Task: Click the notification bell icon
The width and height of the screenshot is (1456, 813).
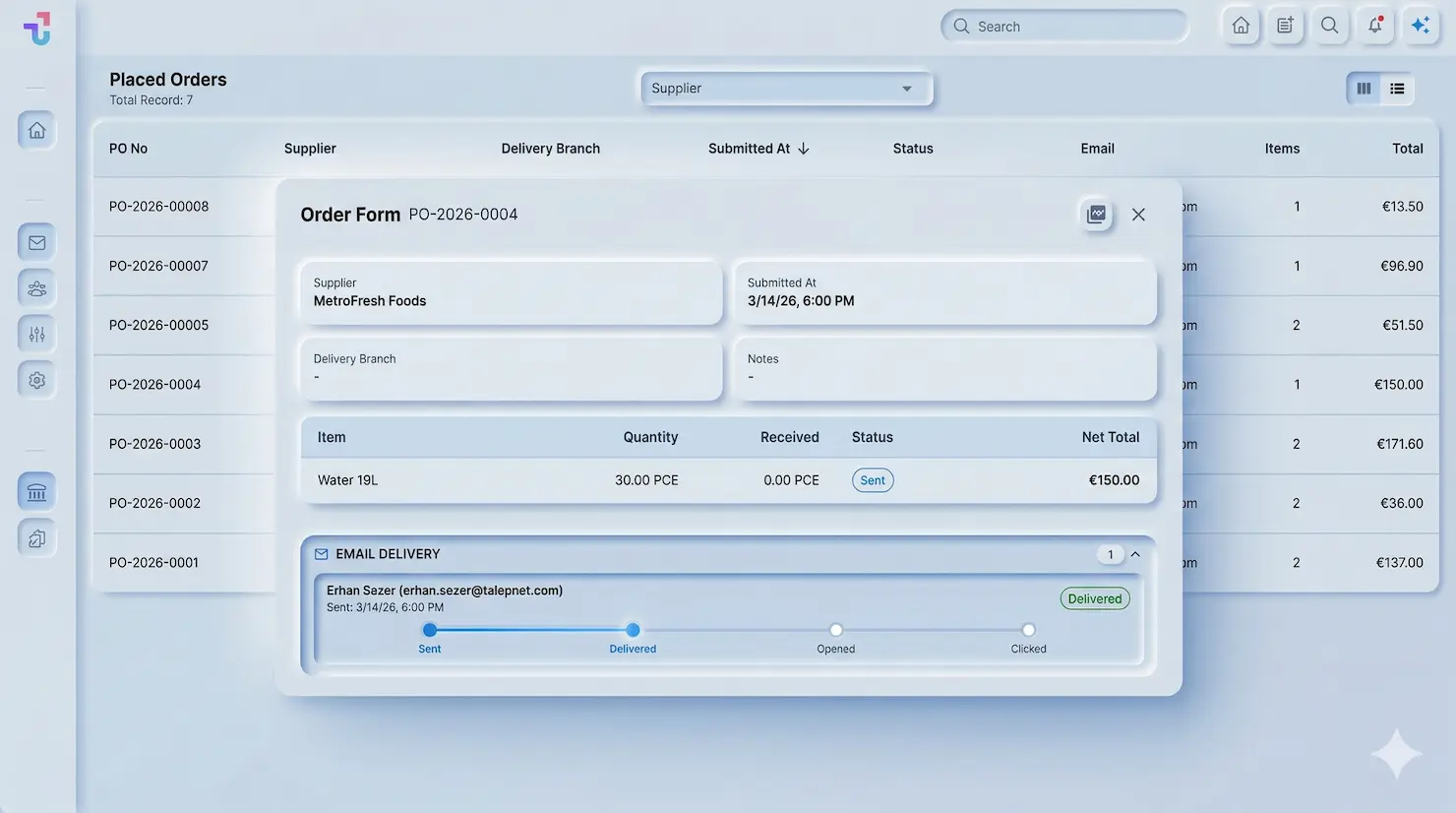Action: 1374,26
